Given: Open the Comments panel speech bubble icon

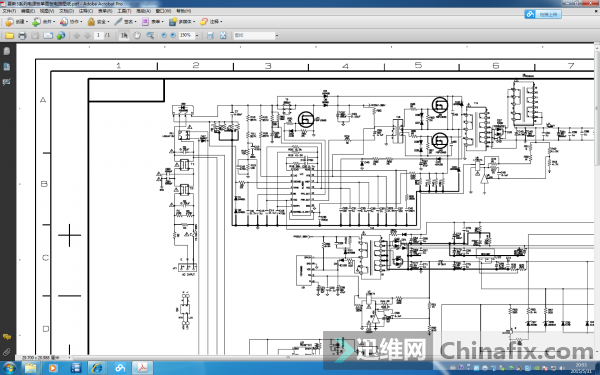Looking at the screenshot, I should click(7, 337).
